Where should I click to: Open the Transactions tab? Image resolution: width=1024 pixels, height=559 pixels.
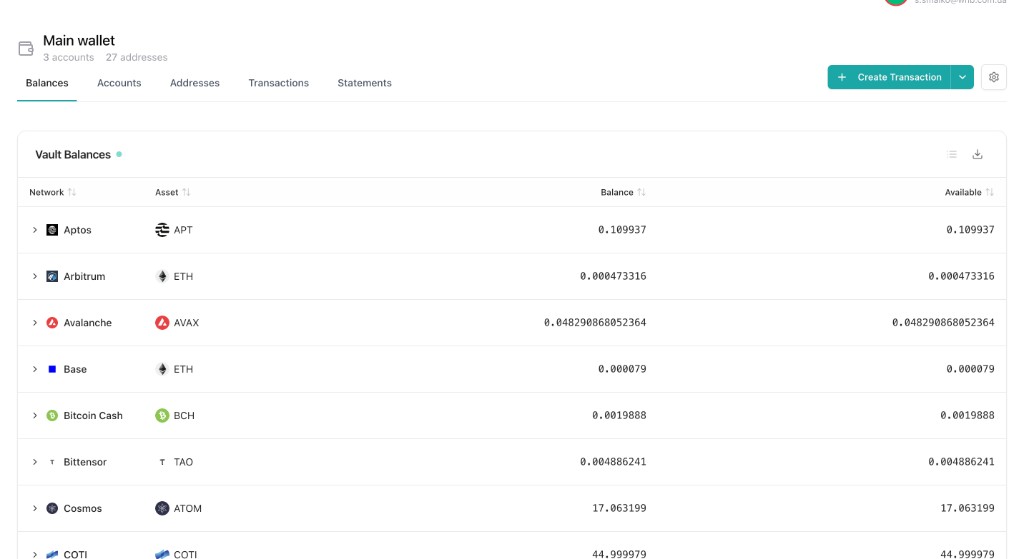pos(278,83)
